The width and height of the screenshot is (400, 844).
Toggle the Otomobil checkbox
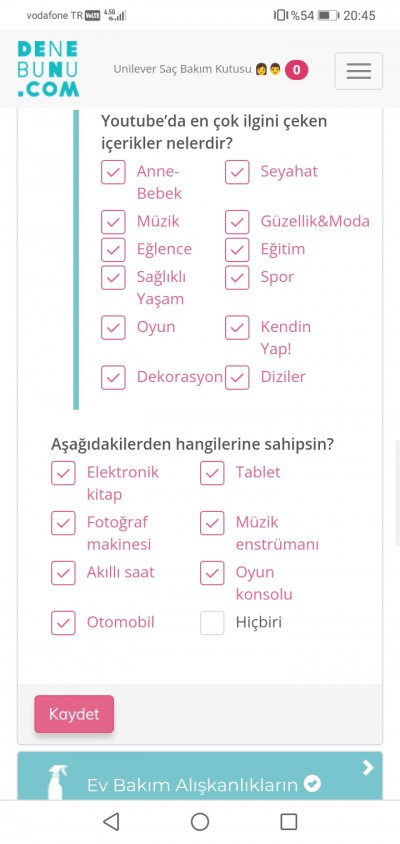coord(63,623)
